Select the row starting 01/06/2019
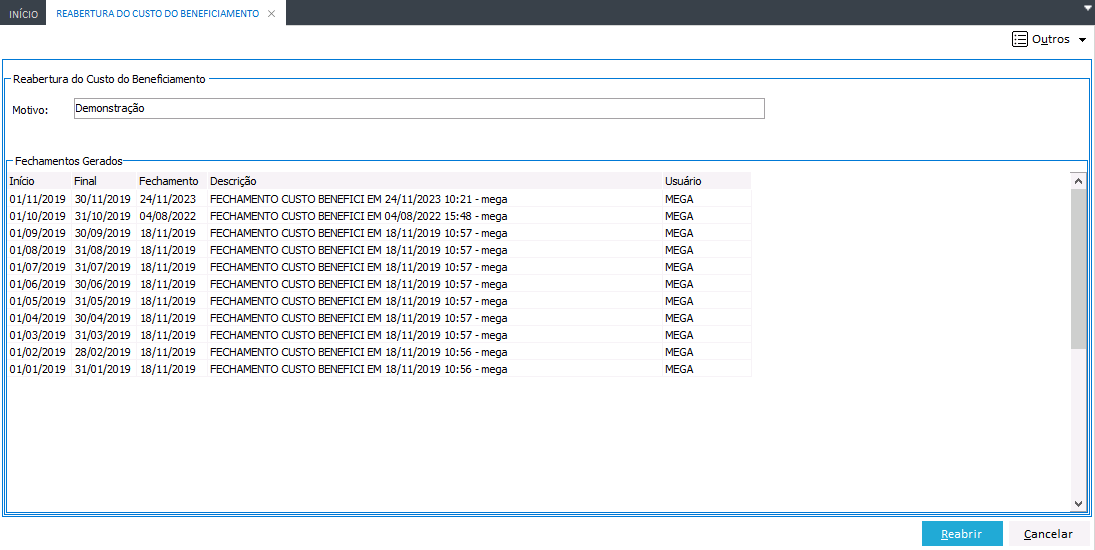1095x550 pixels. click(x=379, y=284)
